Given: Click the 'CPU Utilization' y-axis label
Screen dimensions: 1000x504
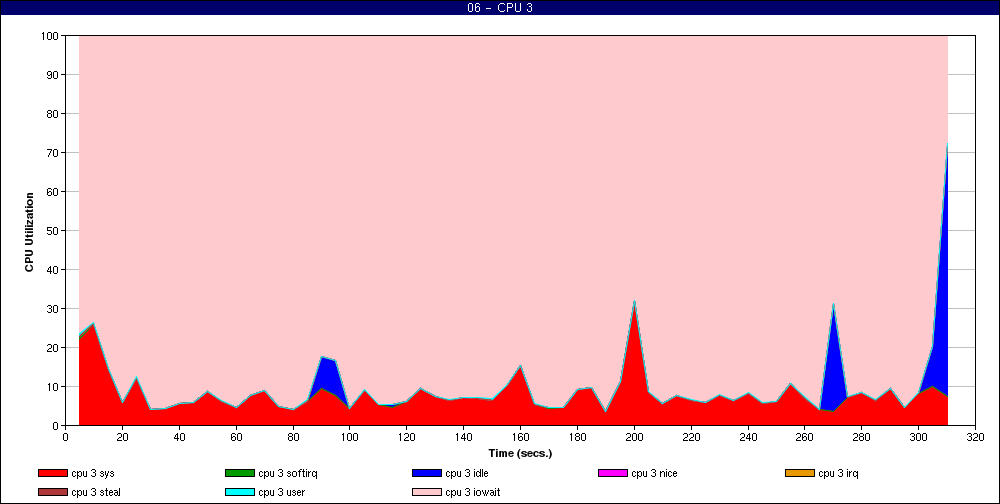Looking at the screenshot, I should click(x=29, y=232).
